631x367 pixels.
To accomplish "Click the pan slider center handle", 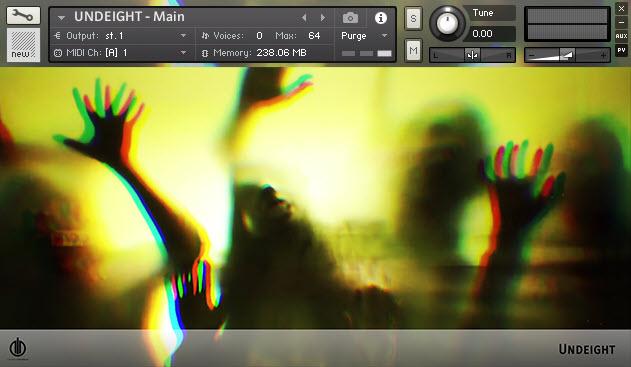I will pos(472,55).
